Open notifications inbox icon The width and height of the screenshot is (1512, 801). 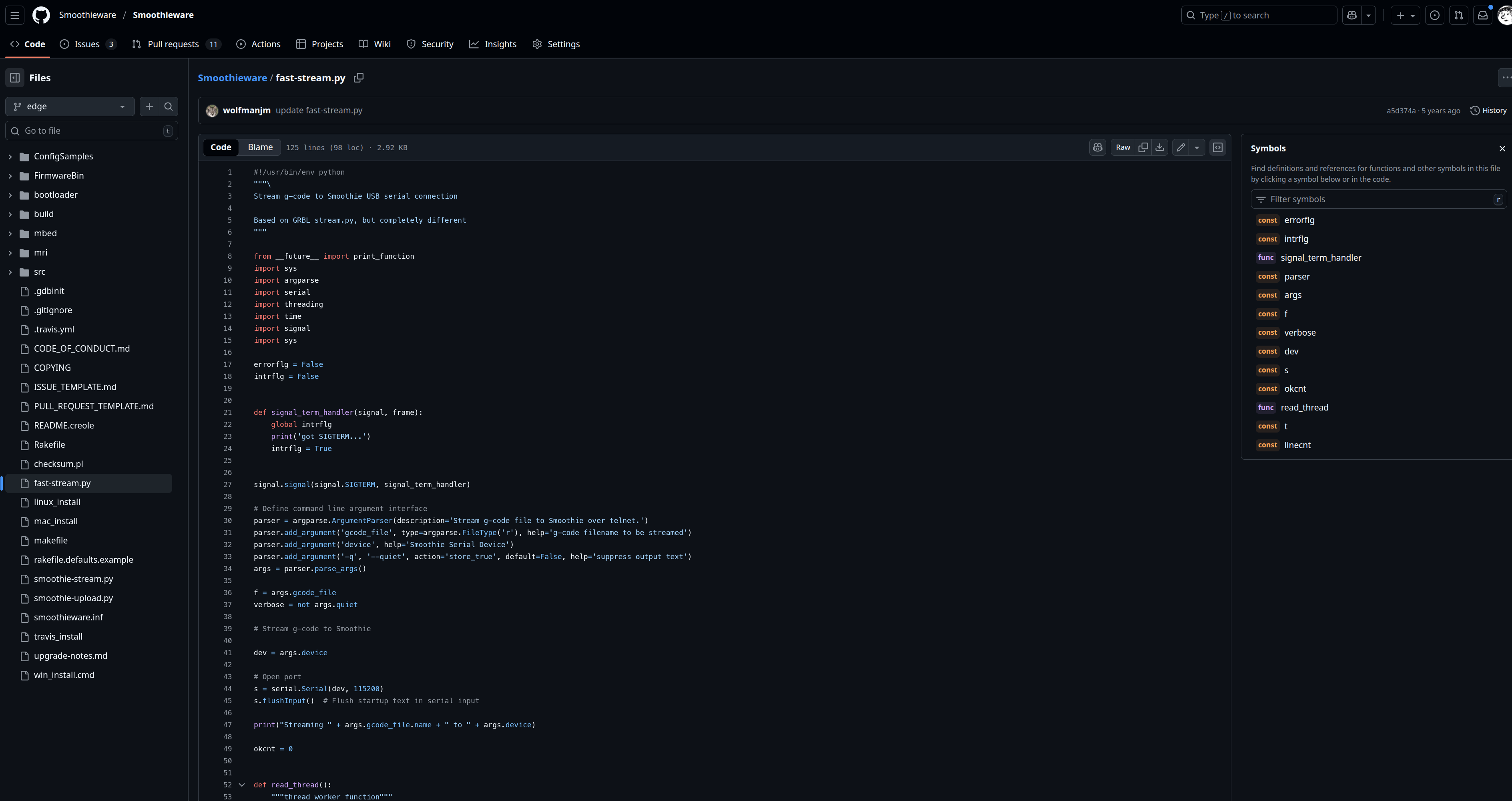pos(1482,15)
